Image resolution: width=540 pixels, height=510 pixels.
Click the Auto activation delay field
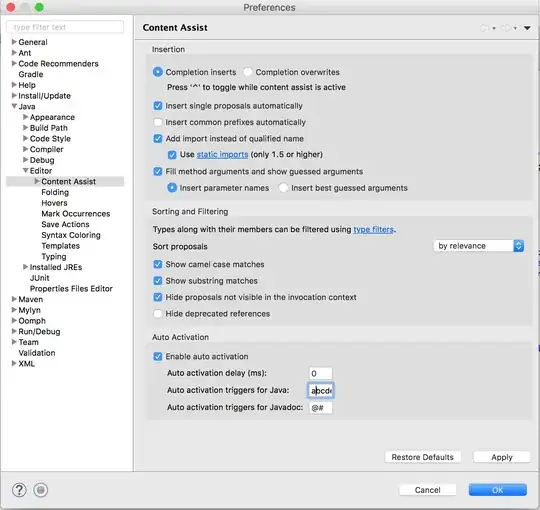pyautogui.click(x=321, y=373)
